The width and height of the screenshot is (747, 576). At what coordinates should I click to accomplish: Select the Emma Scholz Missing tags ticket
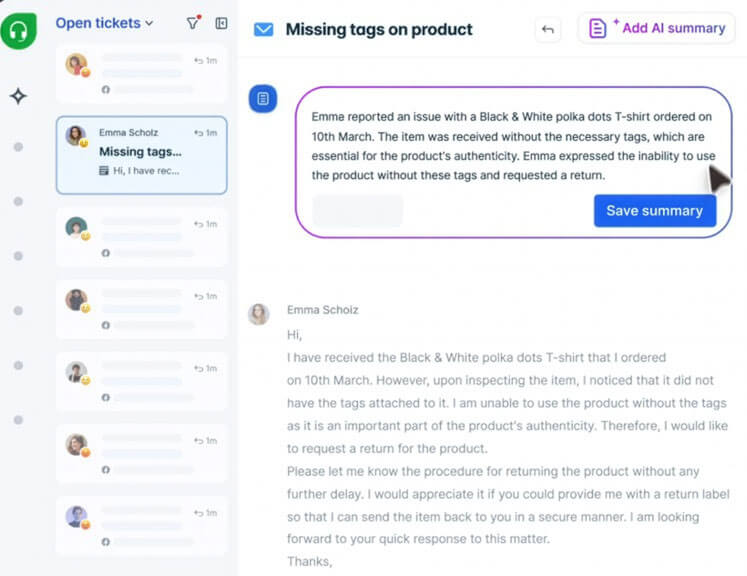pos(141,154)
